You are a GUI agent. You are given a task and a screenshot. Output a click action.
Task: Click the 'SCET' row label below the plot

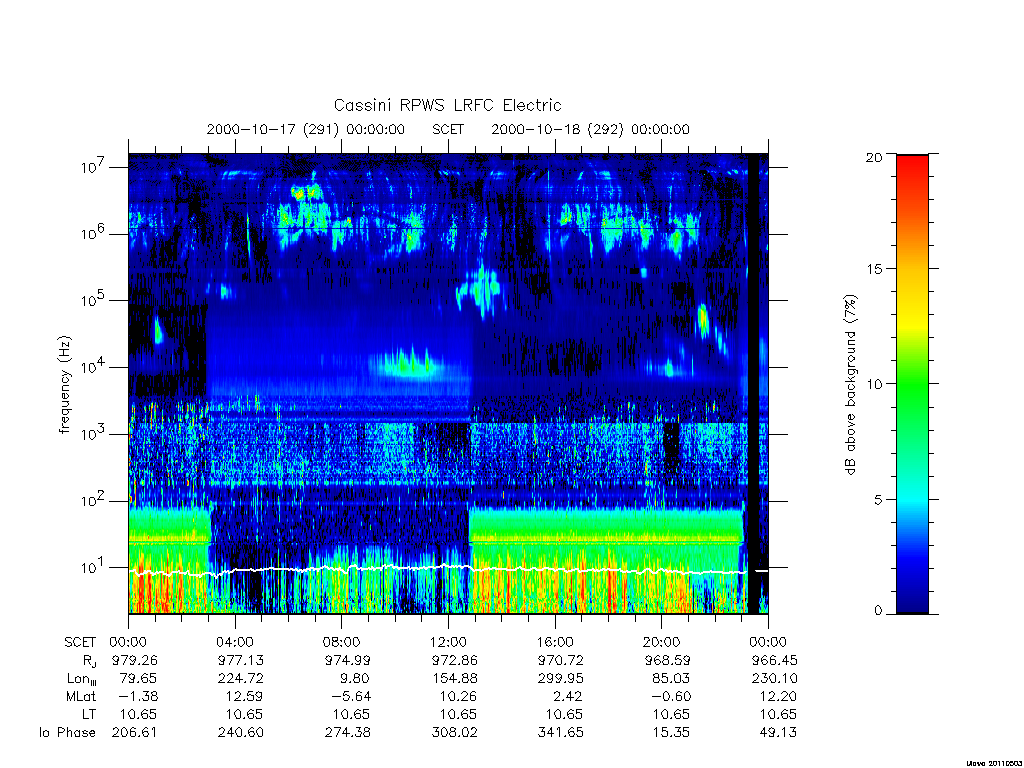point(80,642)
